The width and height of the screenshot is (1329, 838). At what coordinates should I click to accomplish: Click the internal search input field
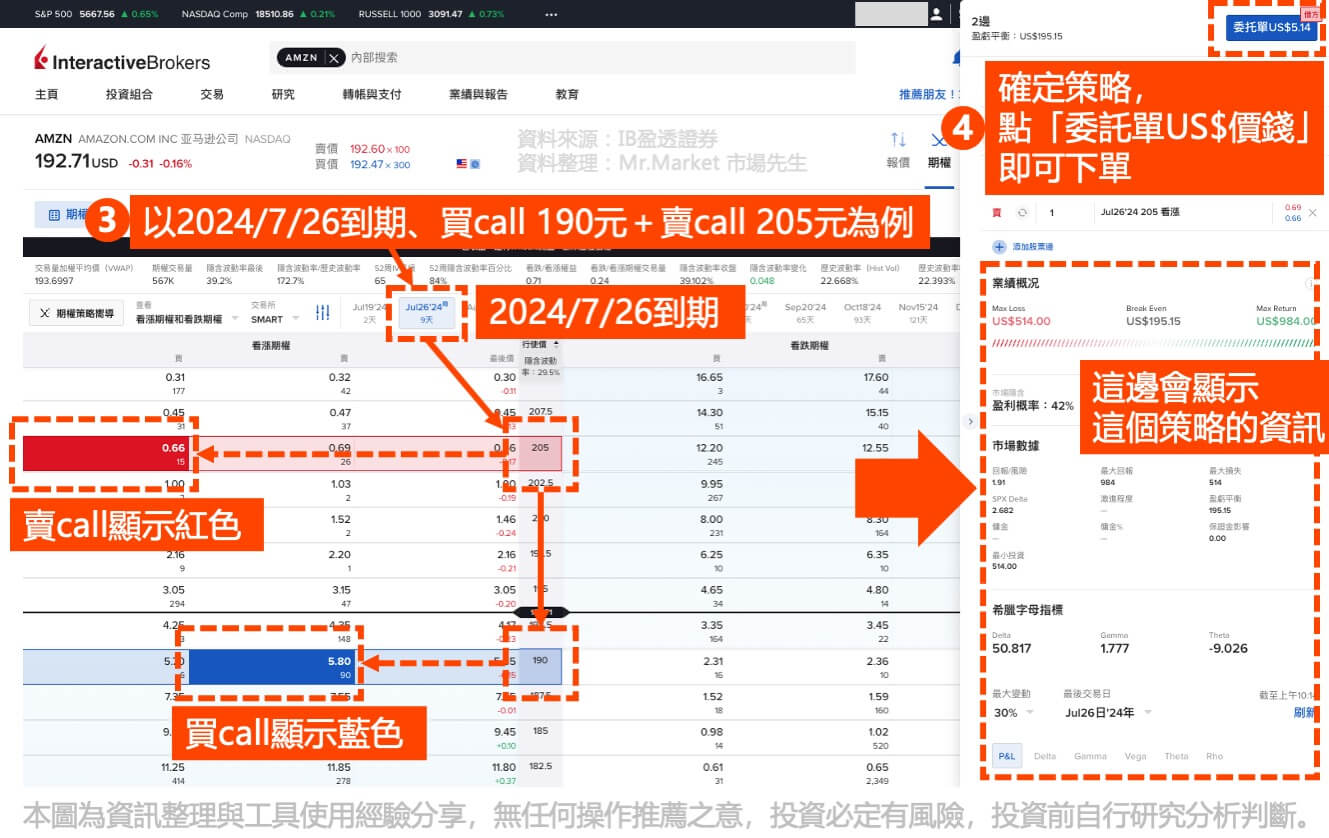click(600, 58)
